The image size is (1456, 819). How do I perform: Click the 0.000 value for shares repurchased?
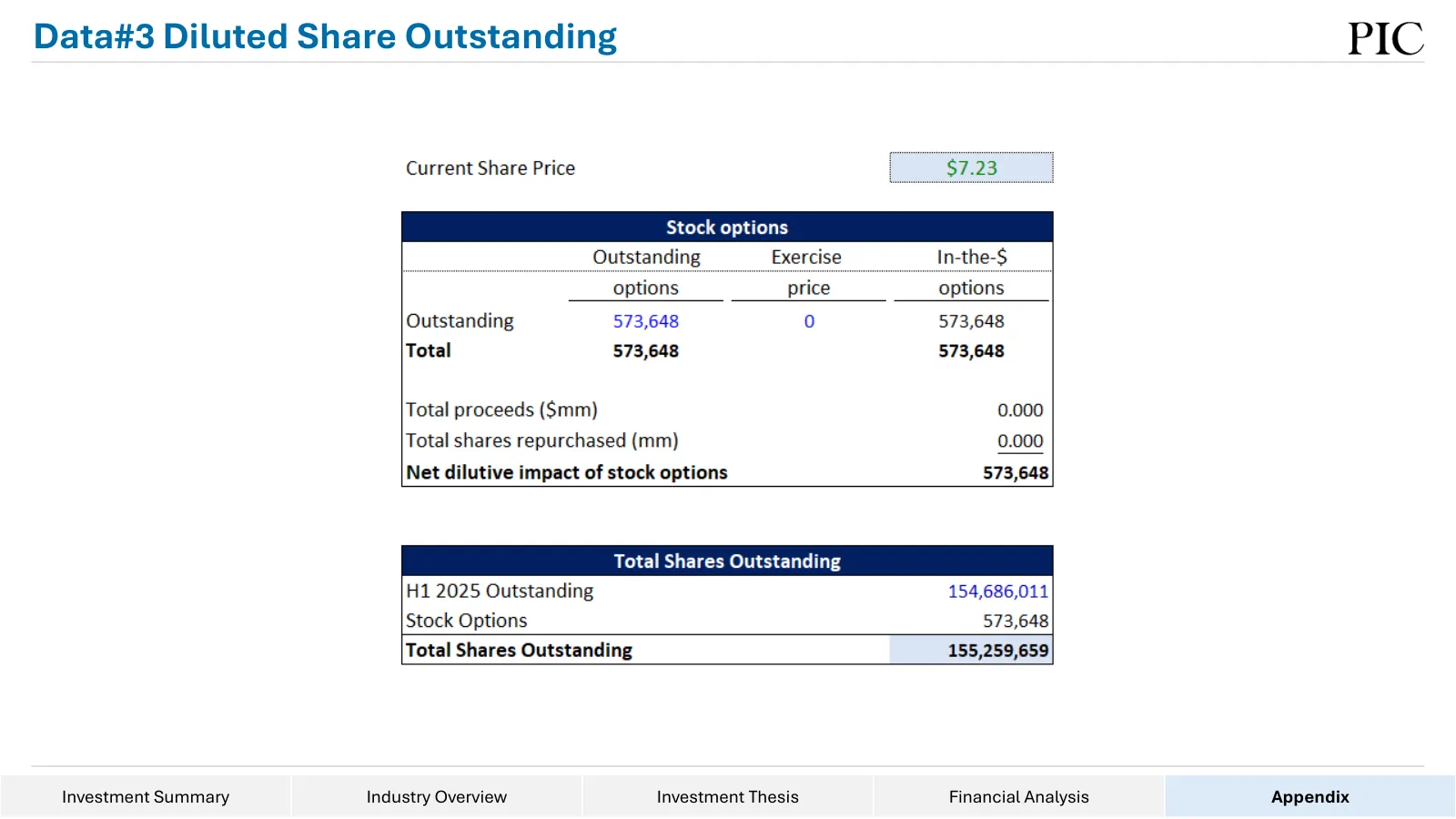(1020, 441)
